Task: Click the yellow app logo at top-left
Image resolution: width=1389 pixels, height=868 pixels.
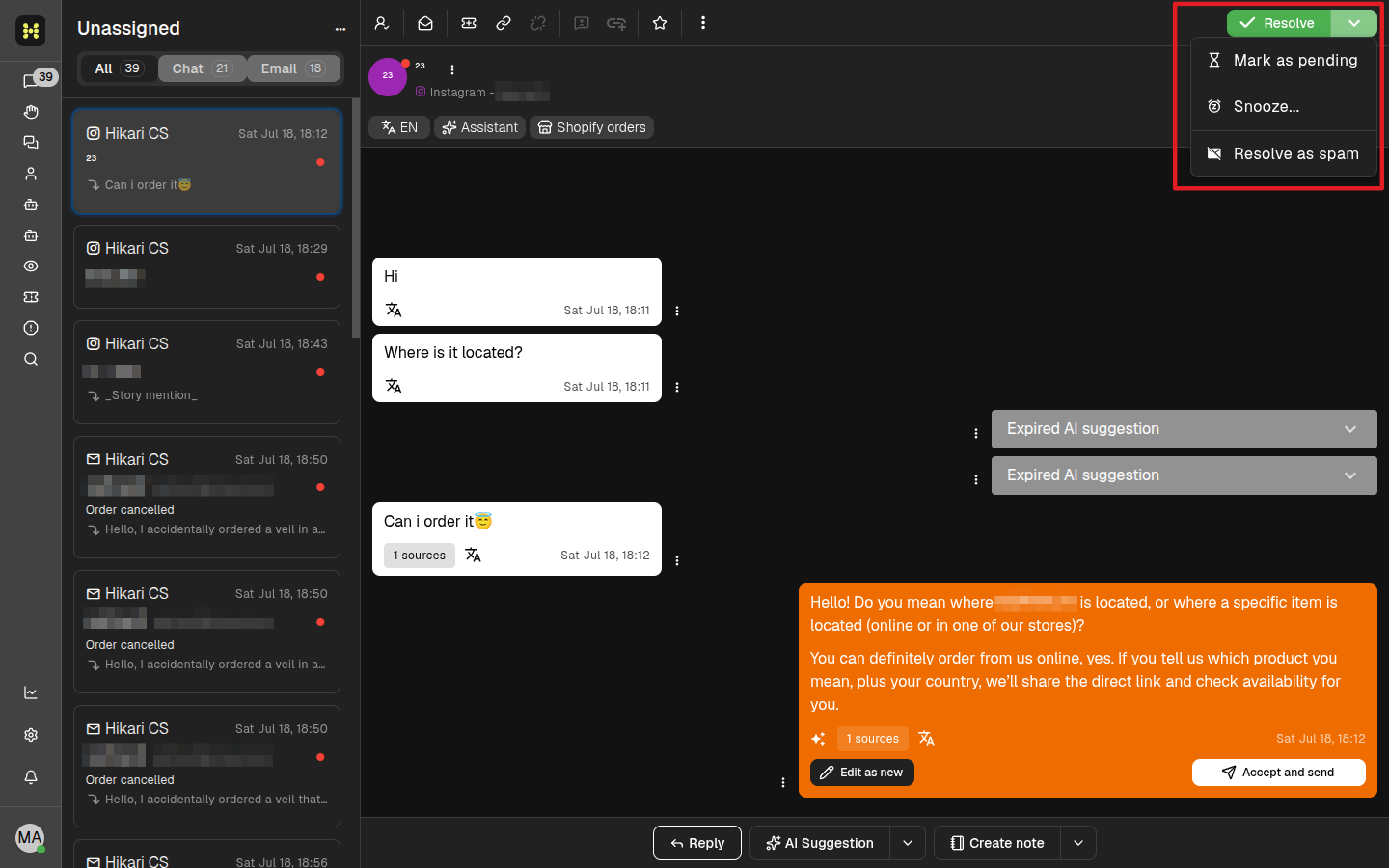Action: coord(31,31)
